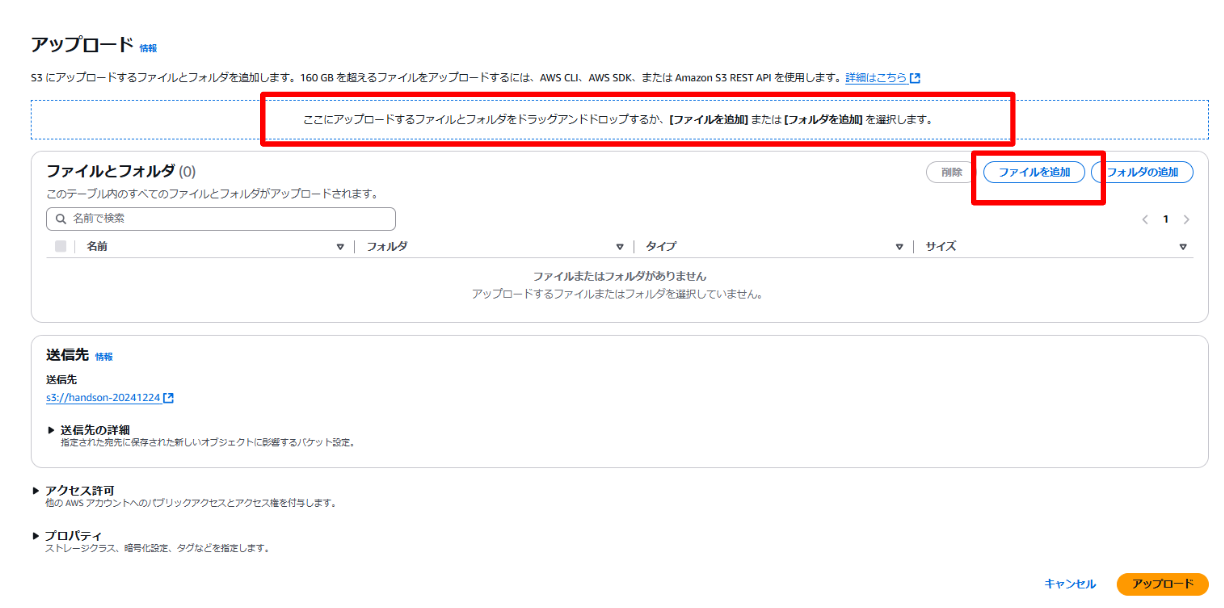The height and width of the screenshot is (608, 1224).
Task: Focus the 名前で検索 search field
Action: [221, 219]
